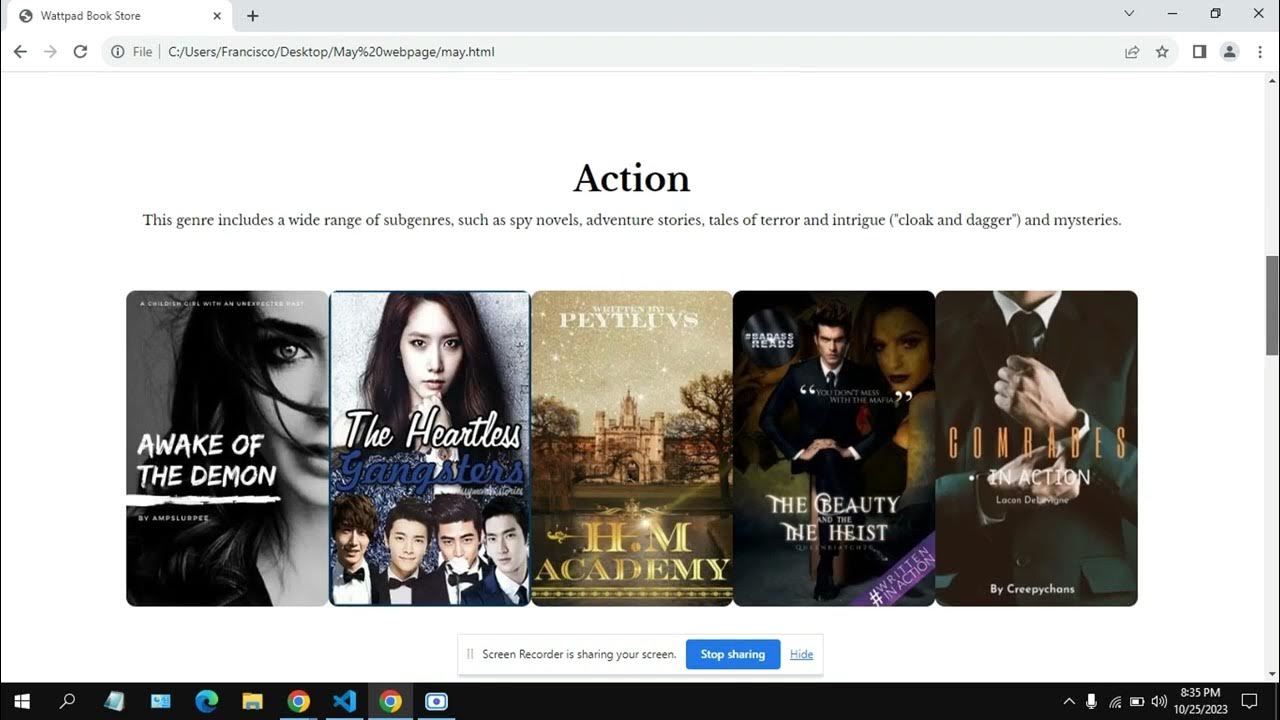1280x720 pixels.
Task: Hide the screen sharing notification bar
Action: pos(801,654)
